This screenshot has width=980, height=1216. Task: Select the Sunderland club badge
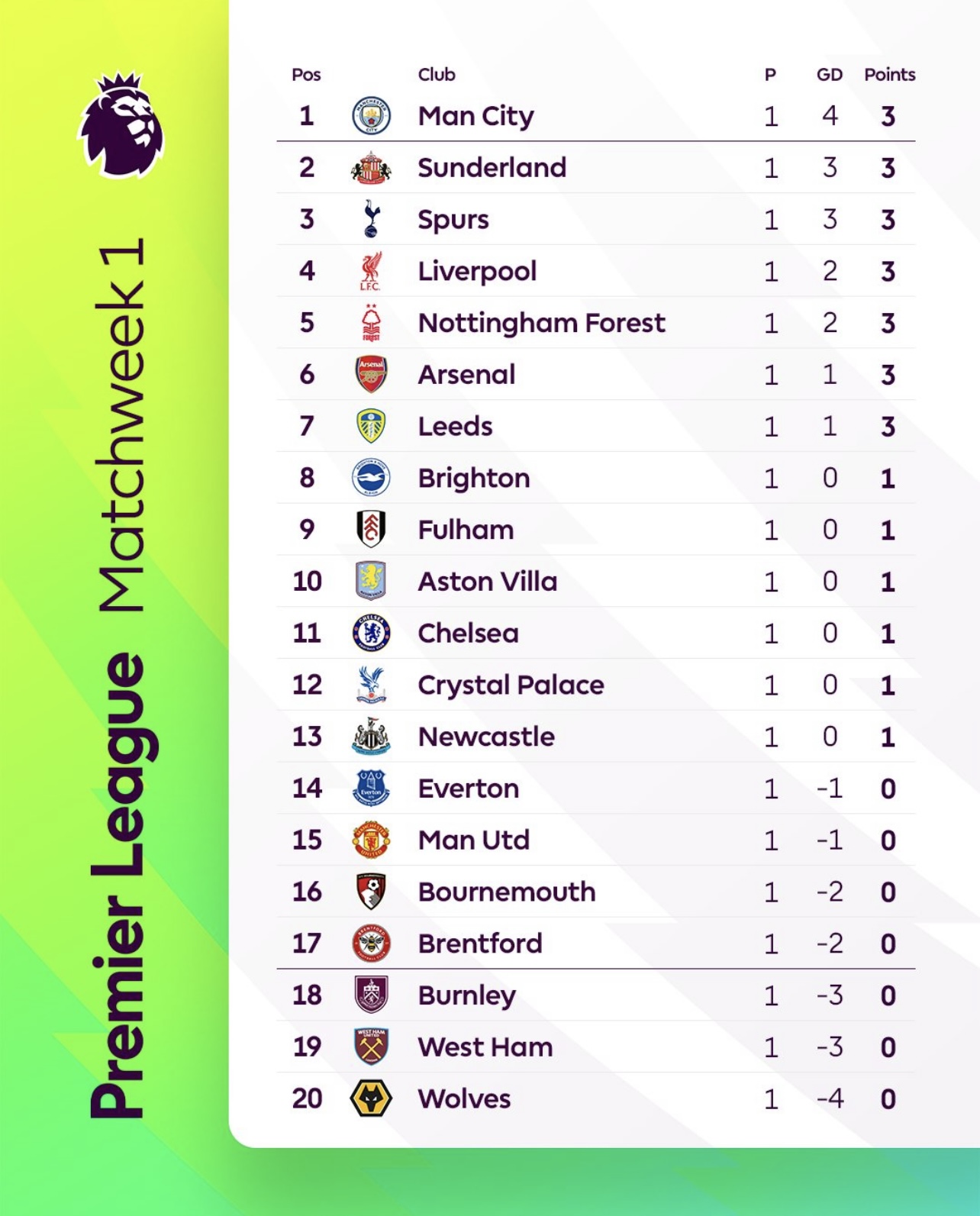coord(371,168)
